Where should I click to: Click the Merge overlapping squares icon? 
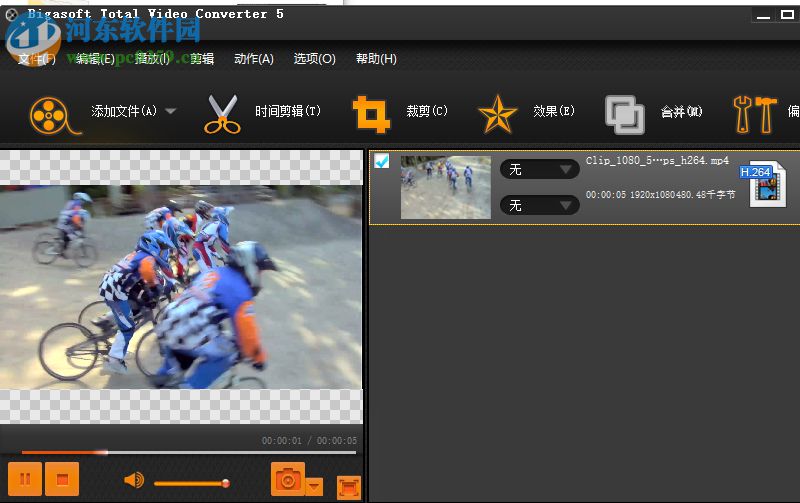tap(624, 115)
